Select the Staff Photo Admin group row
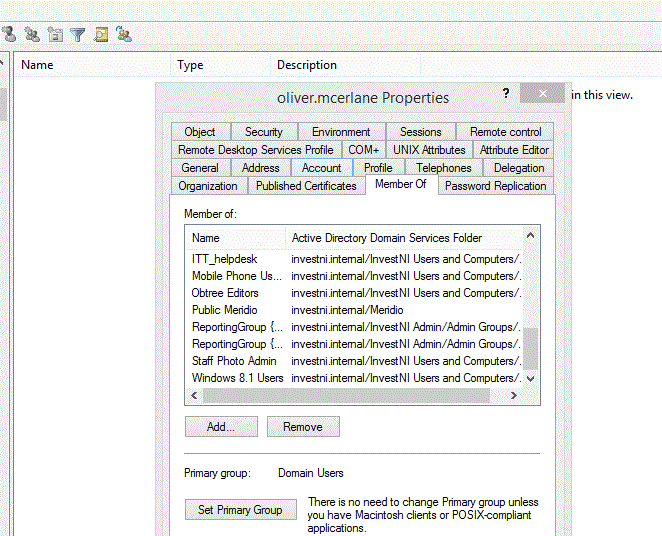This screenshot has height=536, width=662. 354,361
